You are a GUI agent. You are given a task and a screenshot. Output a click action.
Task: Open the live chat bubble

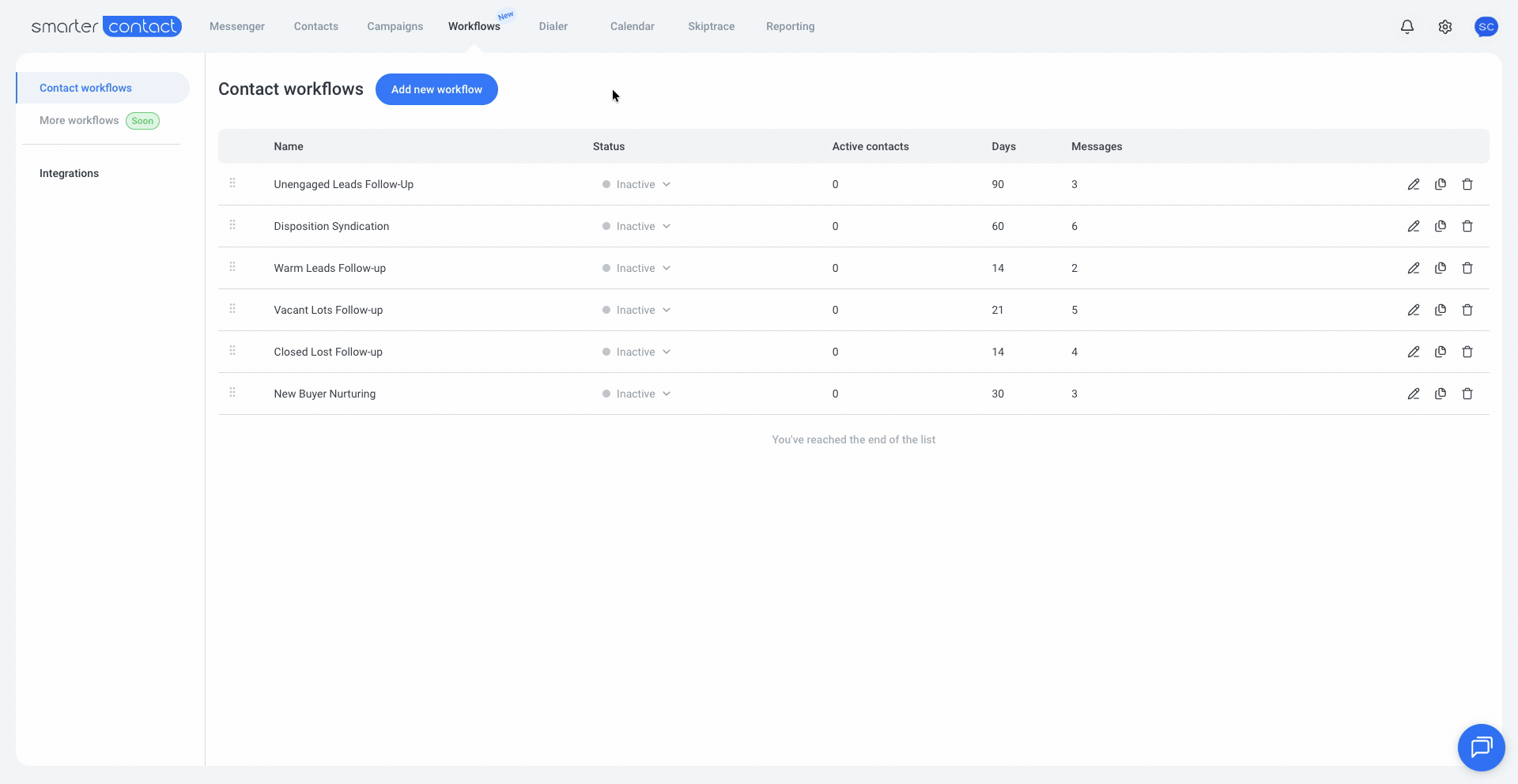click(x=1482, y=748)
